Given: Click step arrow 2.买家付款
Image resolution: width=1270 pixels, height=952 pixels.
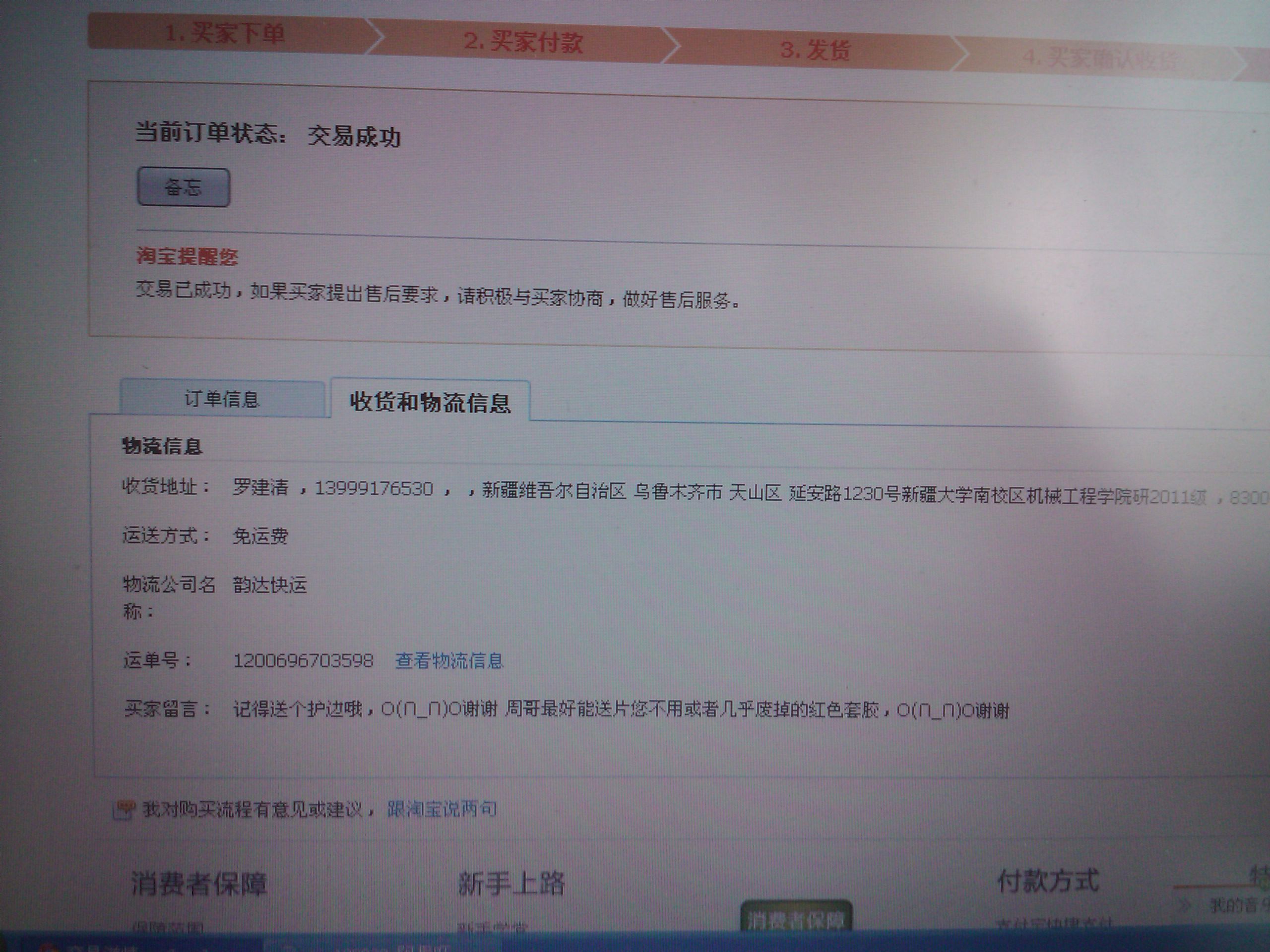Looking at the screenshot, I should (523, 42).
